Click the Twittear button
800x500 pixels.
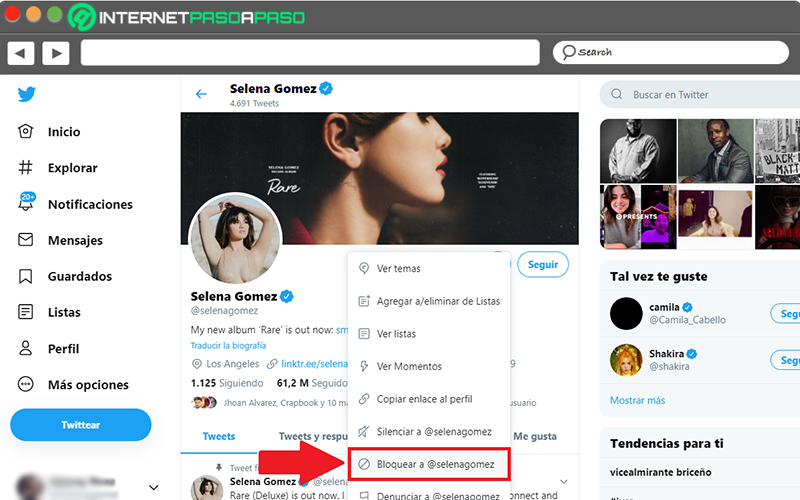[x=81, y=424]
